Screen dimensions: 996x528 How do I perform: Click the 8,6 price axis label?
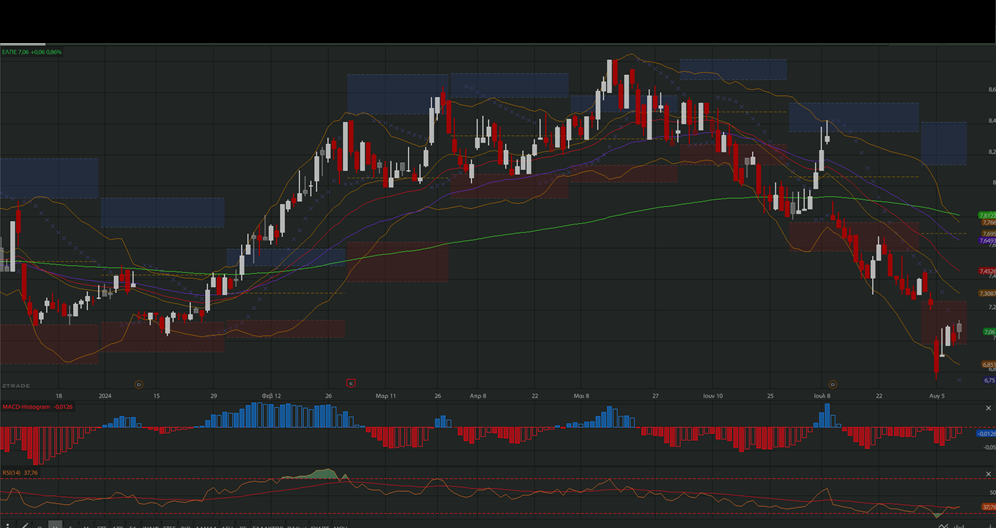992,90
